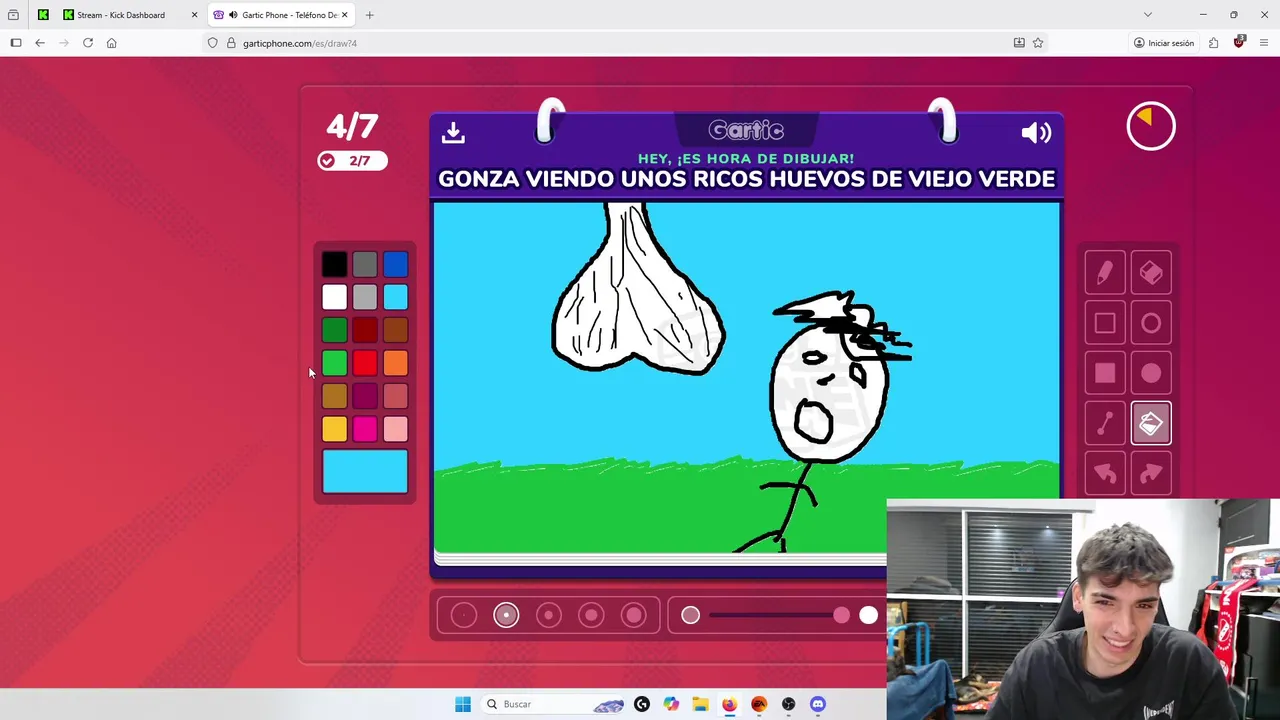
Task: Choose the empty ellipse shape tool
Action: (1151, 323)
